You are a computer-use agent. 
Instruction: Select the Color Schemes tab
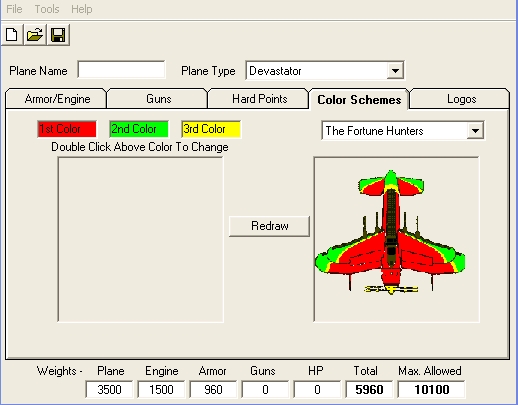click(359, 99)
